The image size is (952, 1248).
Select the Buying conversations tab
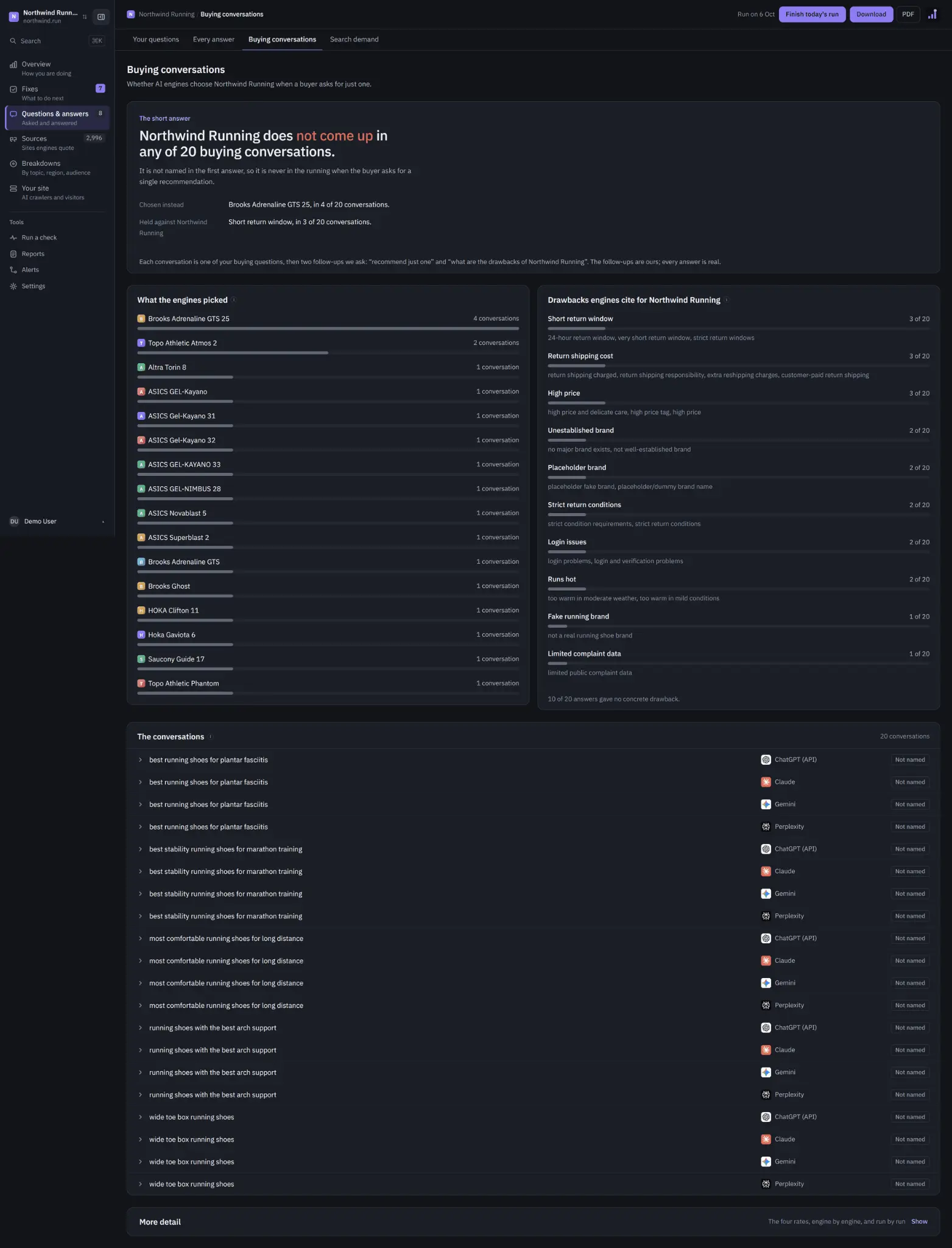(x=282, y=40)
